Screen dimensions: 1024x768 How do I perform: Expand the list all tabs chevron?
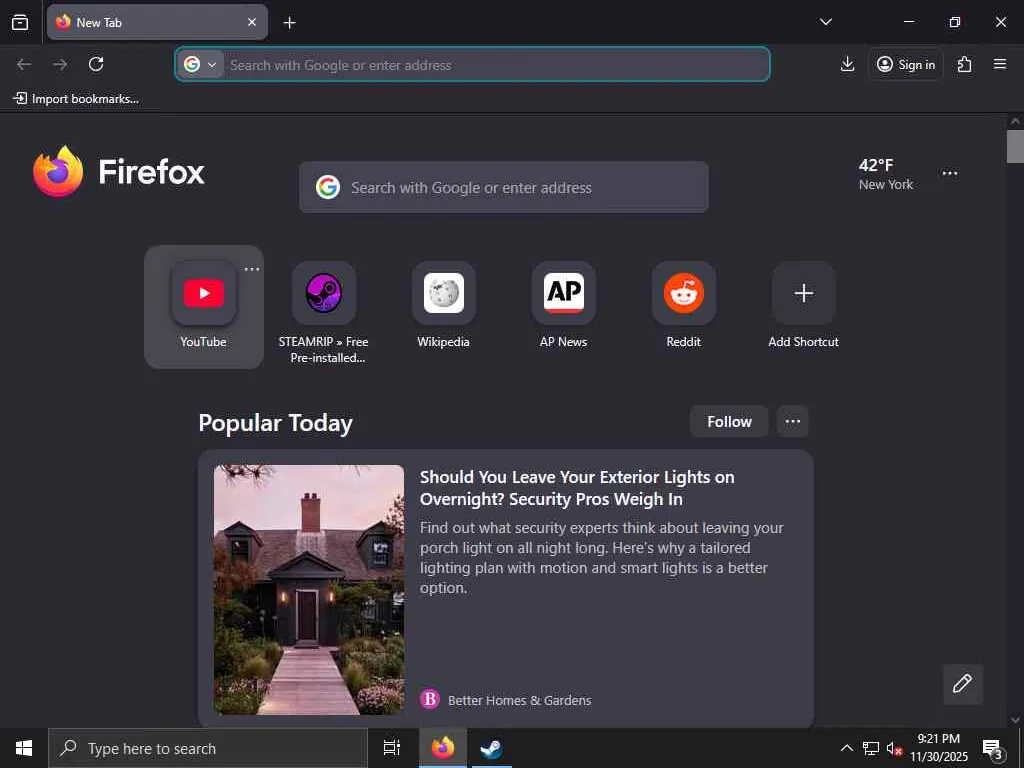pyautogui.click(x=825, y=22)
